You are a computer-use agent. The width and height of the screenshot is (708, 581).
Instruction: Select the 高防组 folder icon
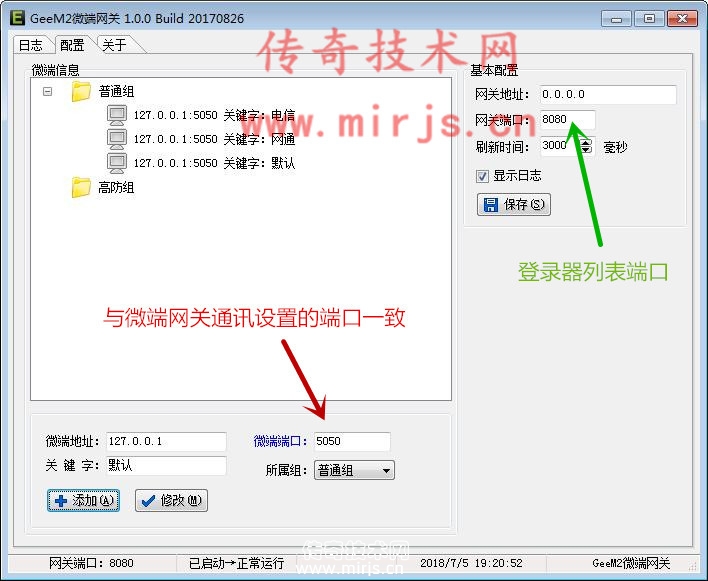81,187
